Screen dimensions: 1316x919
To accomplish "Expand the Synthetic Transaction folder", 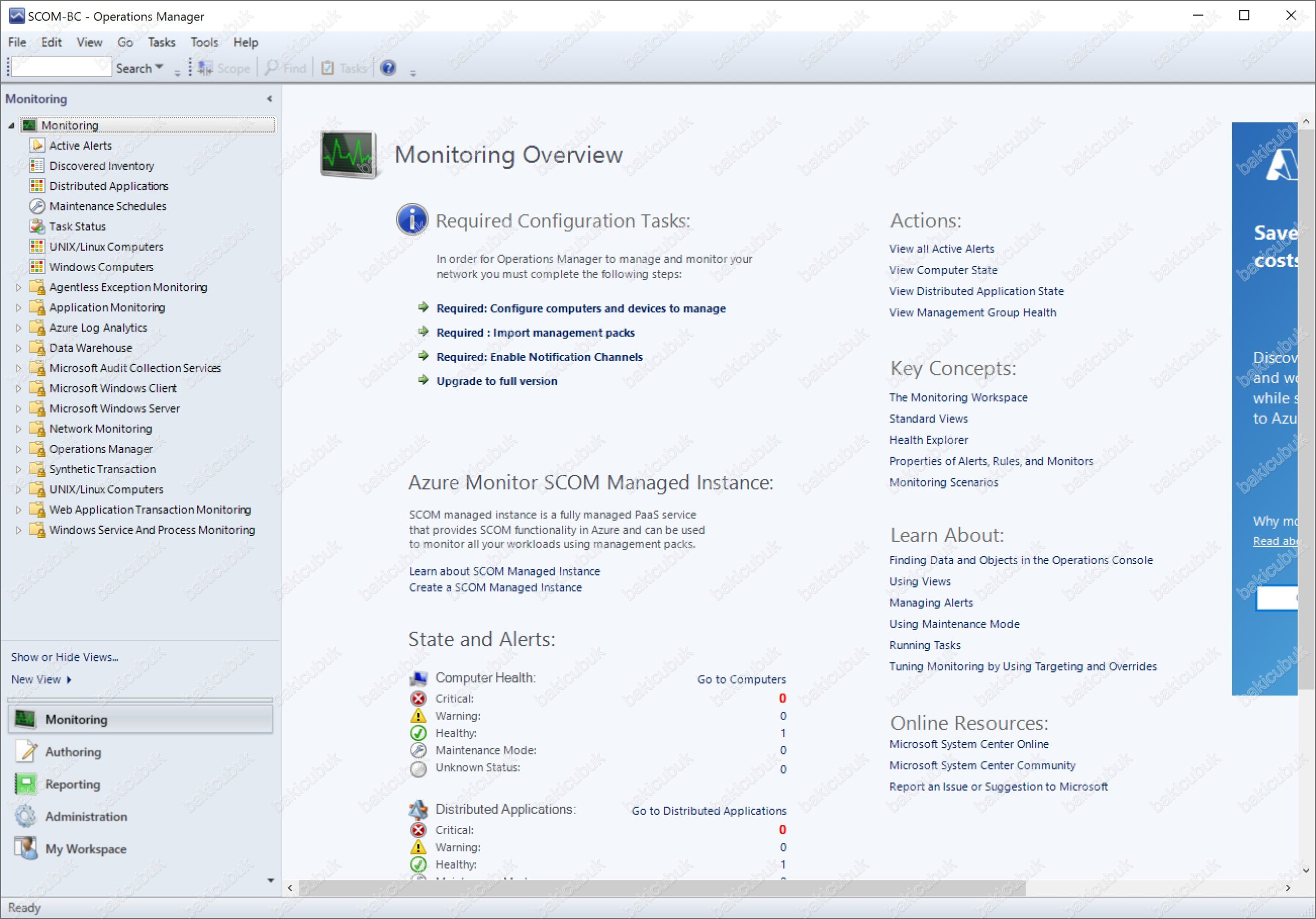I will click(19, 468).
